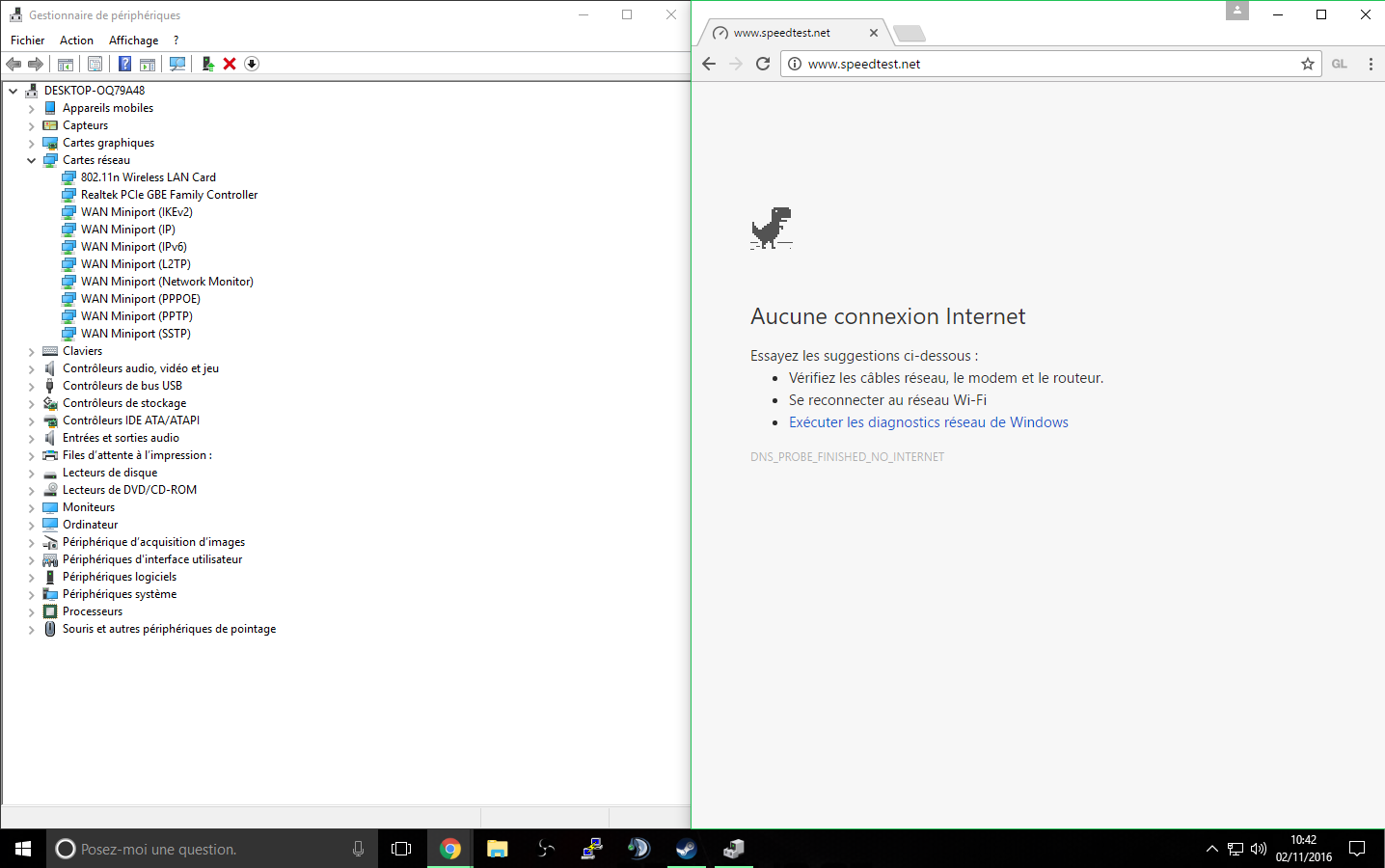Viewport: 1385px width, 868px height.
Task: Bookmark the page with the star icon
Action: point(1308,64)
